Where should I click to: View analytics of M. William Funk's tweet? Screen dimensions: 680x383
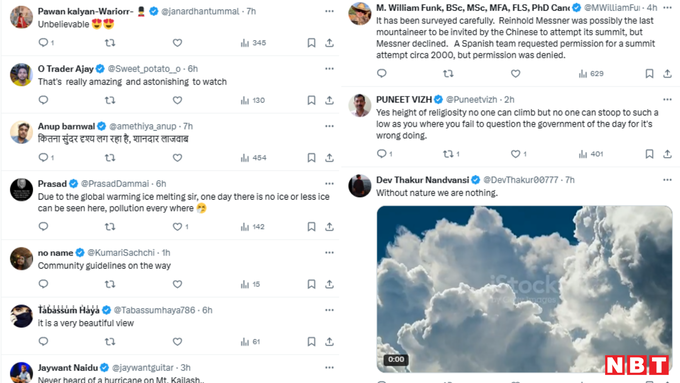(591, 74)
